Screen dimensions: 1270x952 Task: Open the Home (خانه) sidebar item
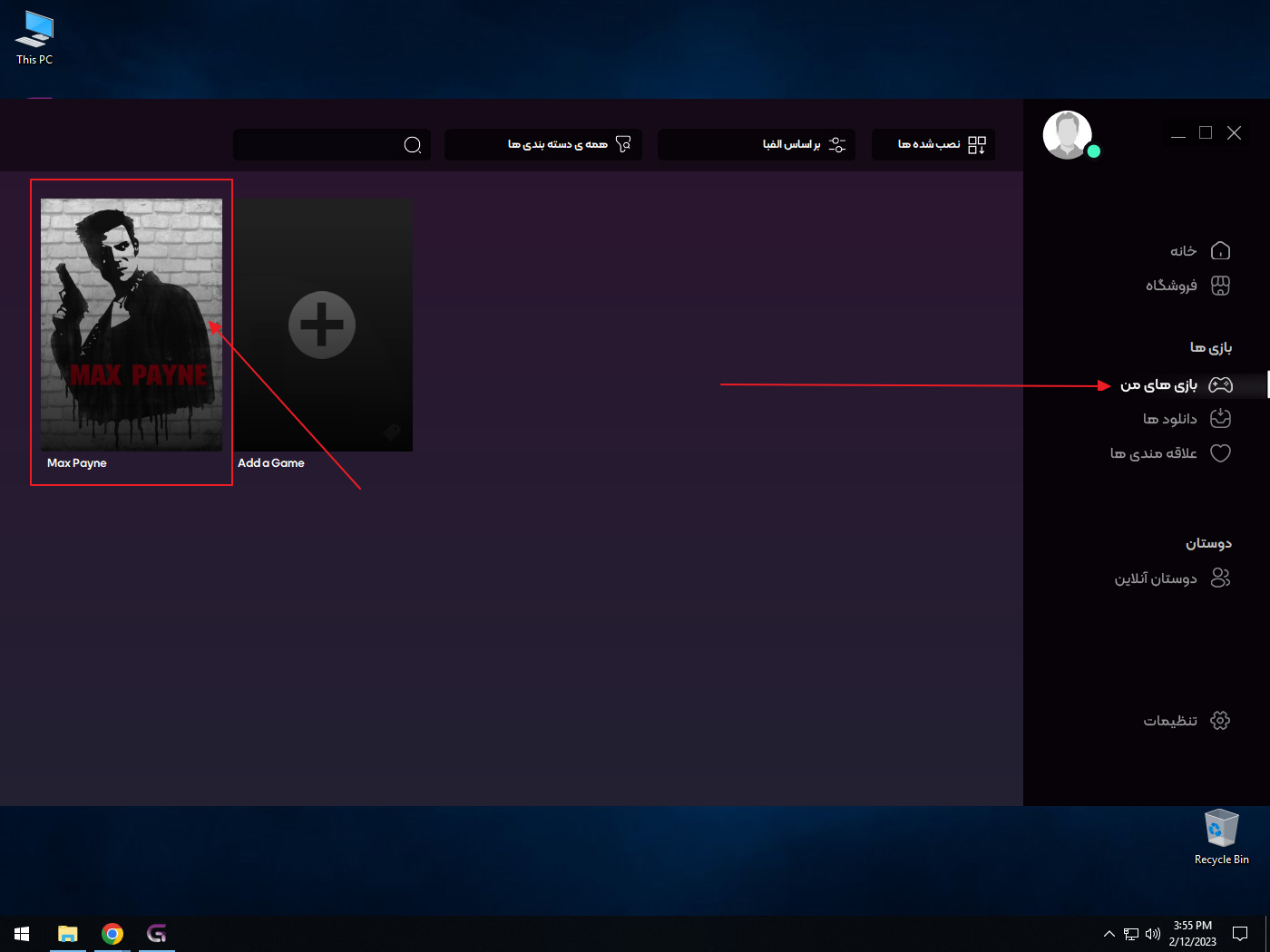1198,251
